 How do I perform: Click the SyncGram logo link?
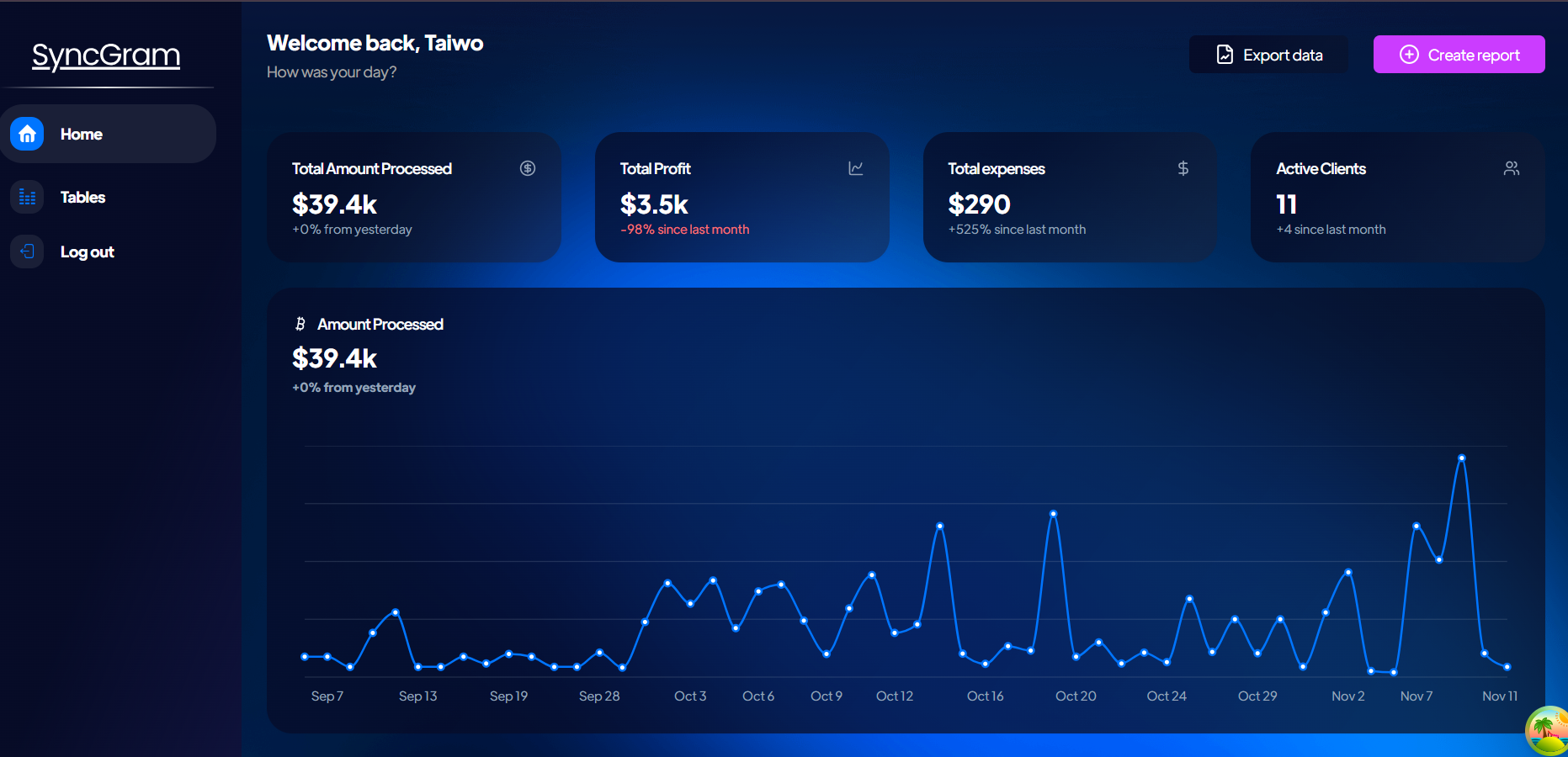[106, 56]
